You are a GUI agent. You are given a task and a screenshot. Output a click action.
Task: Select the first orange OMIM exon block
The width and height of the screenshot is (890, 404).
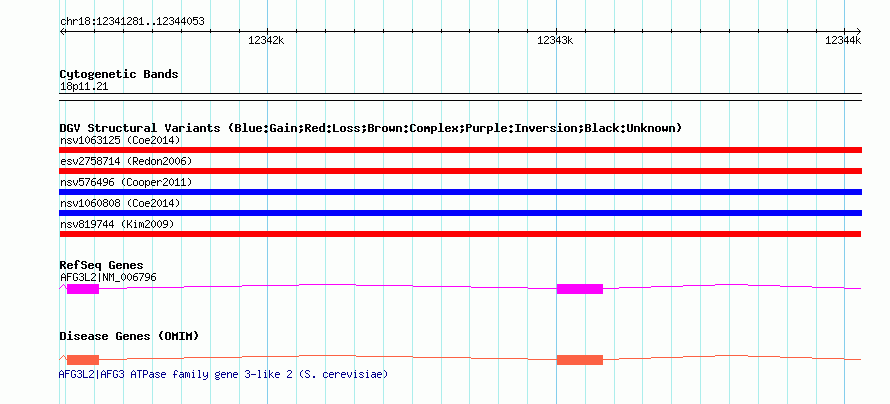[83, 360]
